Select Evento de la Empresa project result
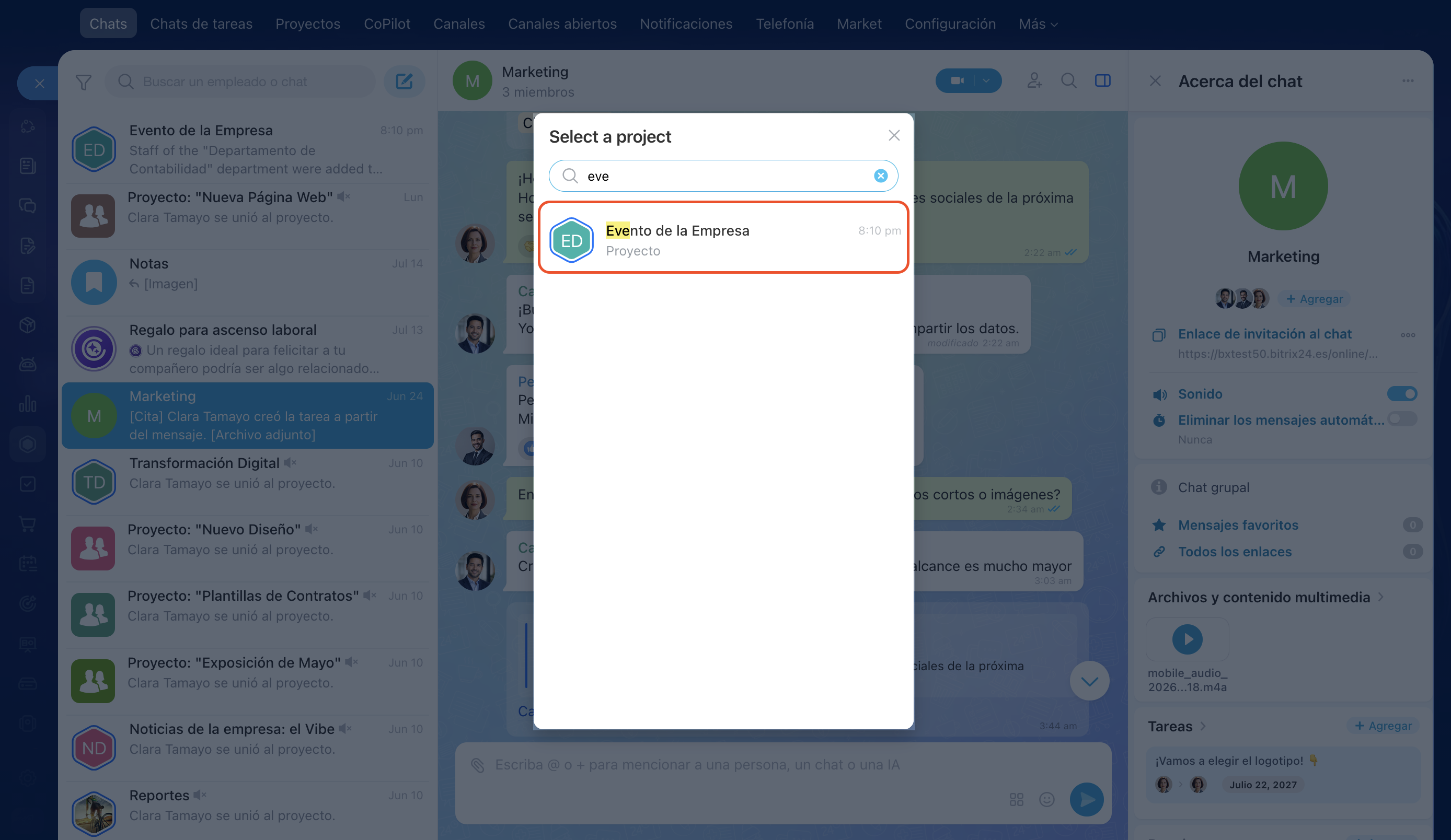Image resolution: width=1451 pixels, height=840 pixels. click(723, 238)
